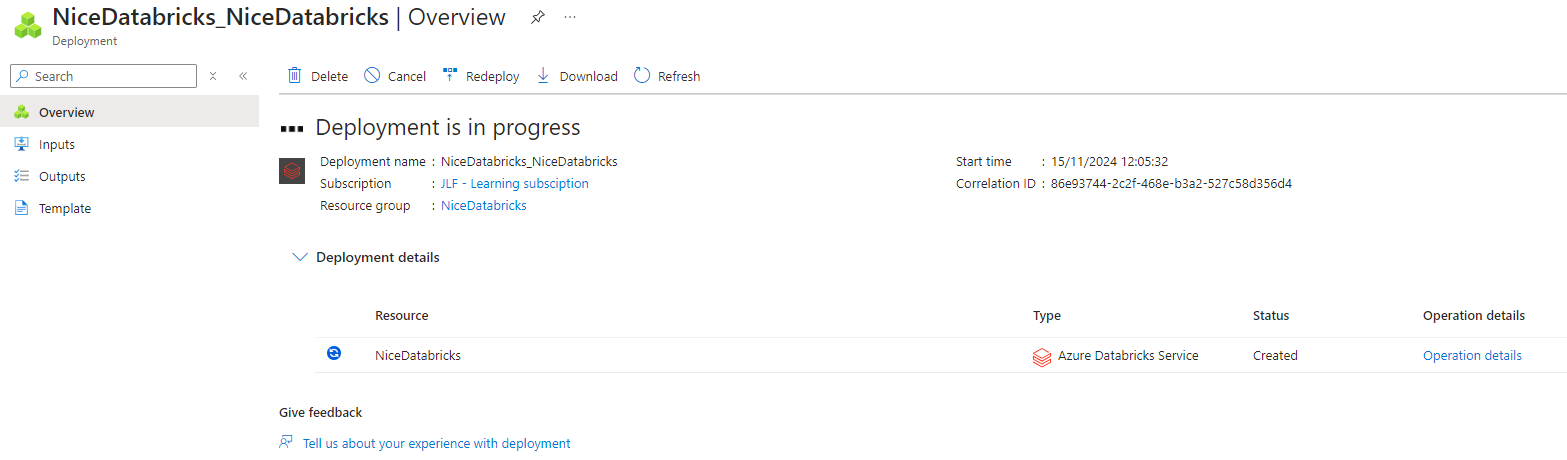Click the Deployment is in progress heading
This screenshot has width=1567, height=460.
click(448, 127)
